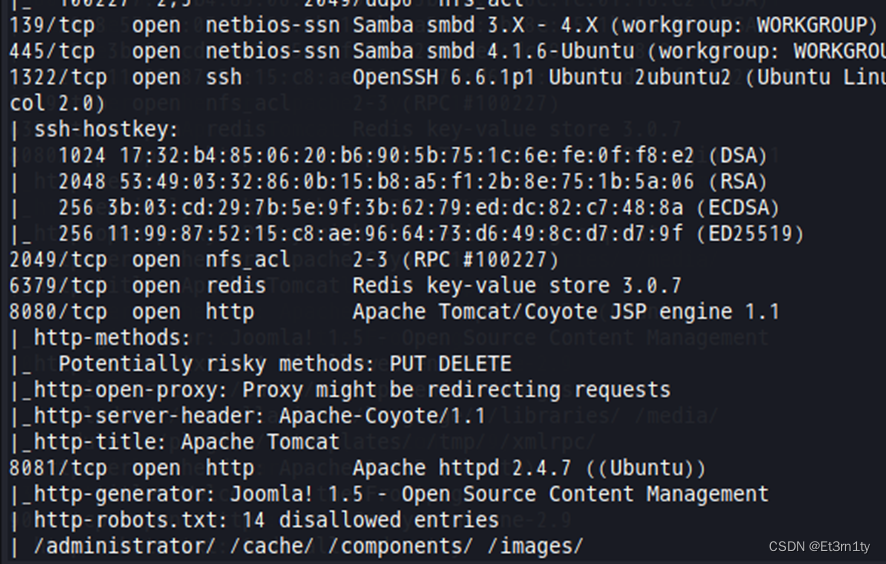This screenshot has height=564, width=886.
Task: Click the Redis key-value store 3.0.7 text
Action: coord(517,285)
